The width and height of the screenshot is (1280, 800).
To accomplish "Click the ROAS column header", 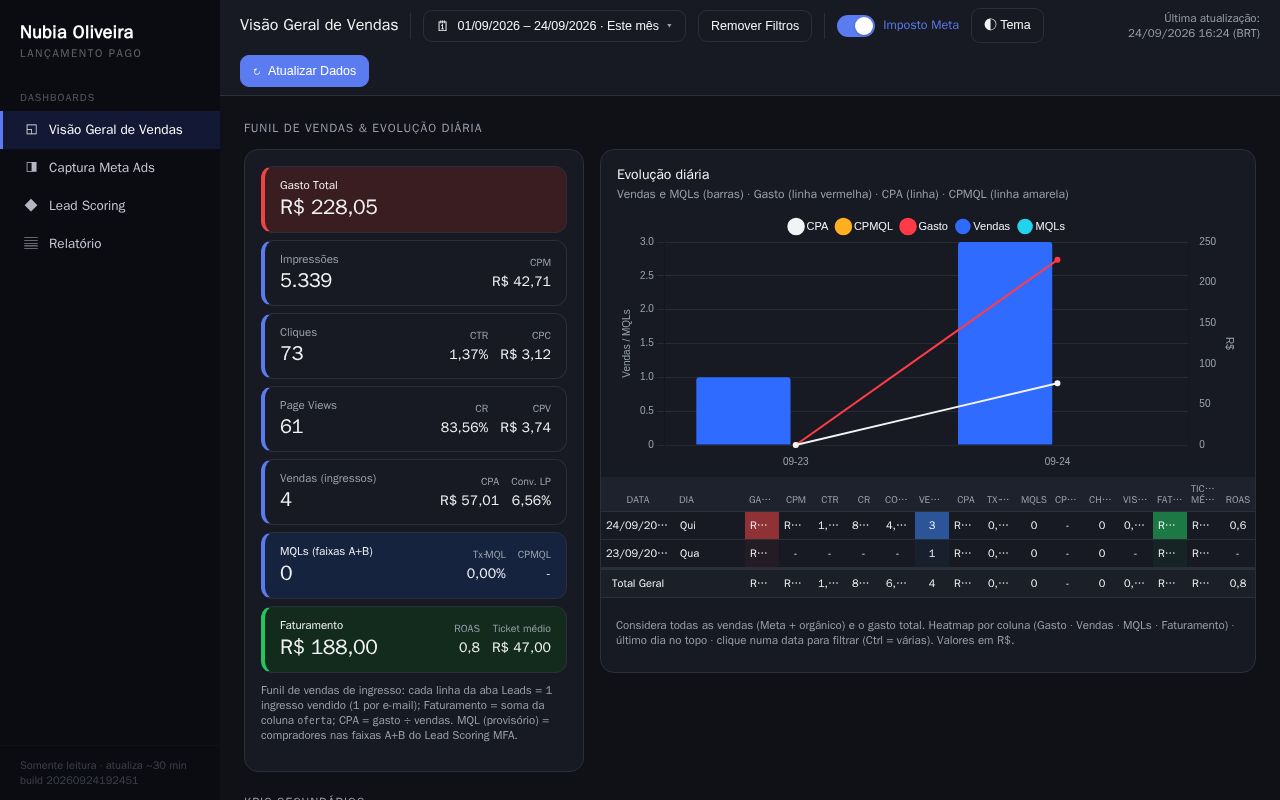I will point(1238,500).
